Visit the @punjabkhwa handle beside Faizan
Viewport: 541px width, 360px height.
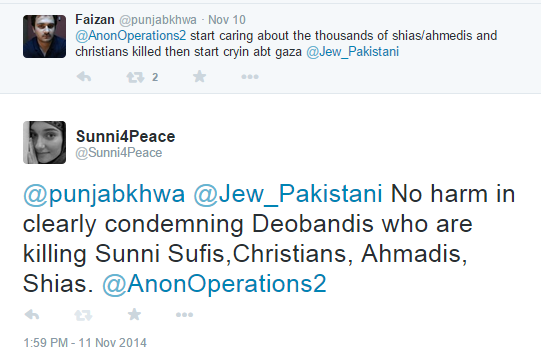158,20
